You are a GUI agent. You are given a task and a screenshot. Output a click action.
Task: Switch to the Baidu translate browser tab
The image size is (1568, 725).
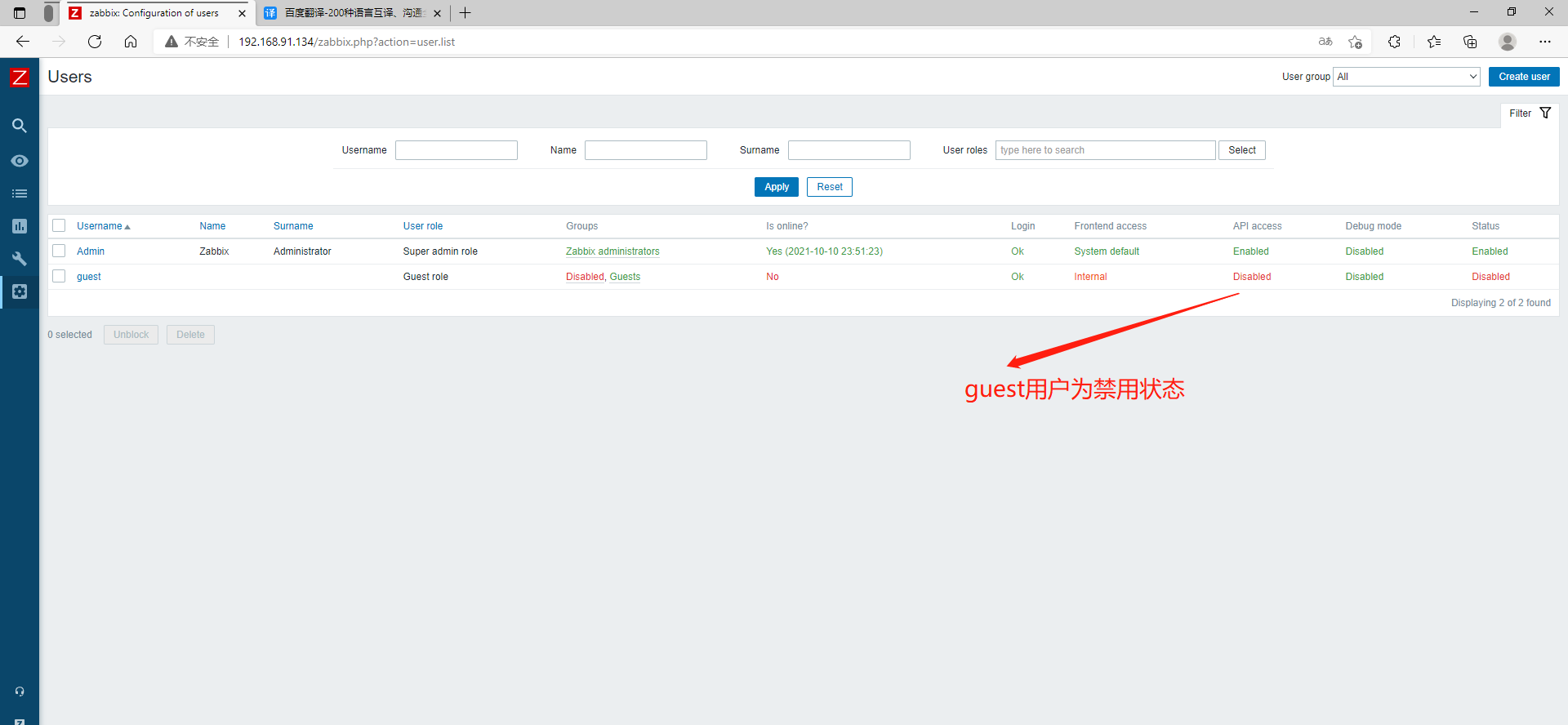pos(351,13)
